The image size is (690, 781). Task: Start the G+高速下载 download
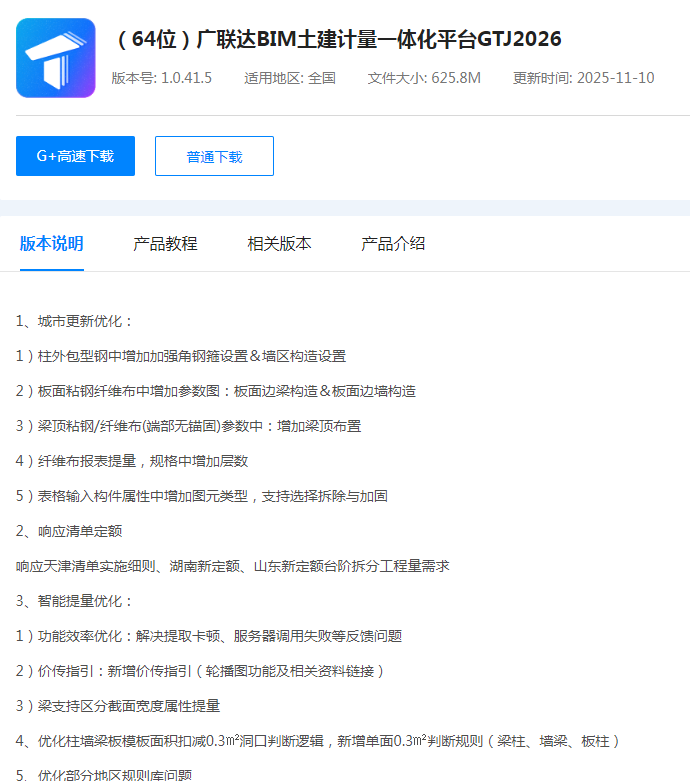[75, 156]
